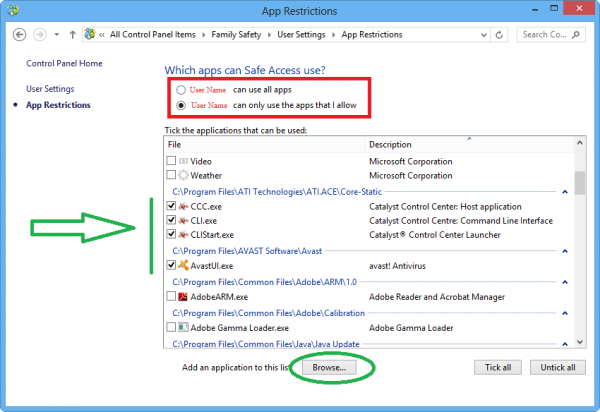Click the Back navigation arrow
Viewport: 600px width, 412px height.
pos(20,35)
